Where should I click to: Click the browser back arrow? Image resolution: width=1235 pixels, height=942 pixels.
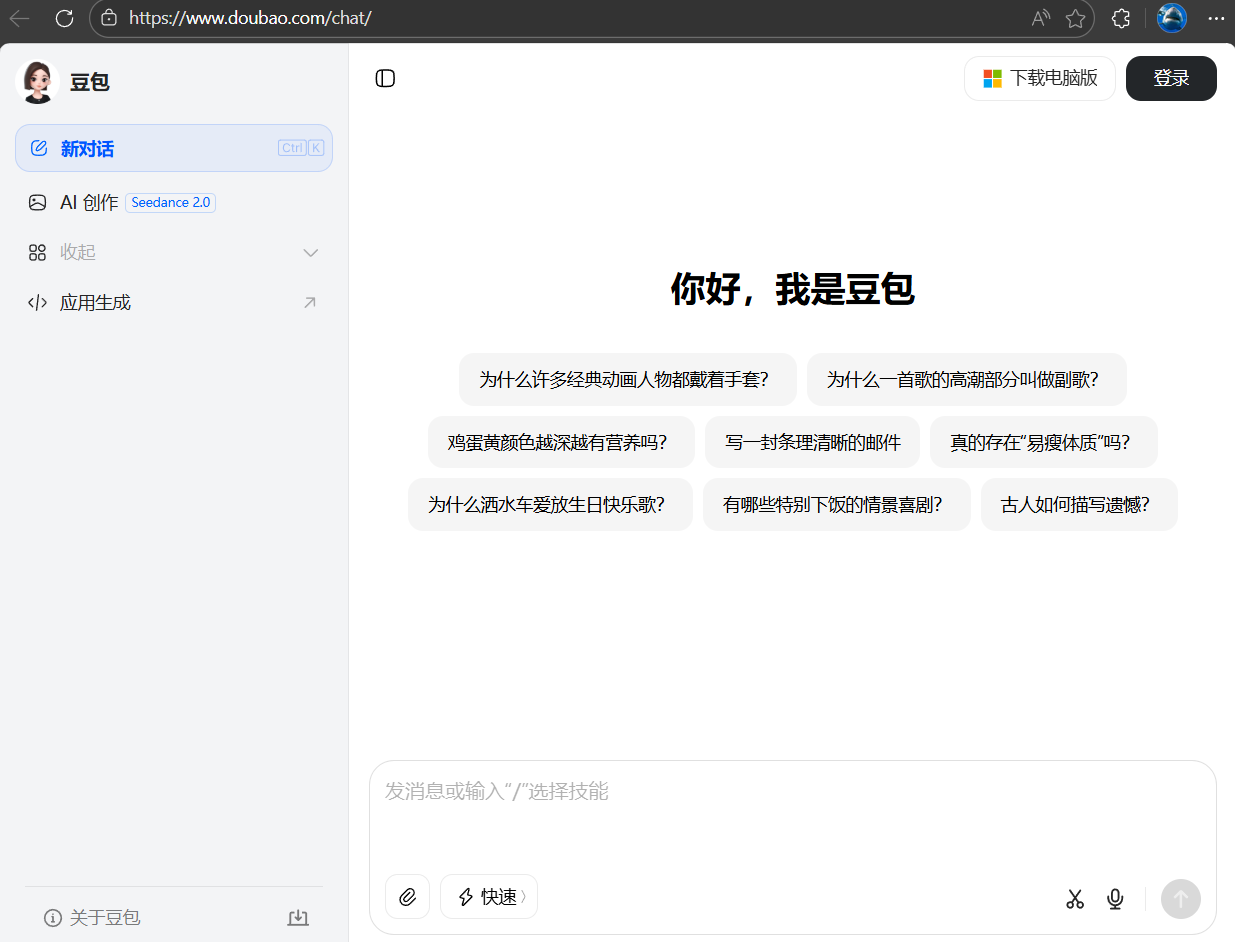[x=20, y=18]
